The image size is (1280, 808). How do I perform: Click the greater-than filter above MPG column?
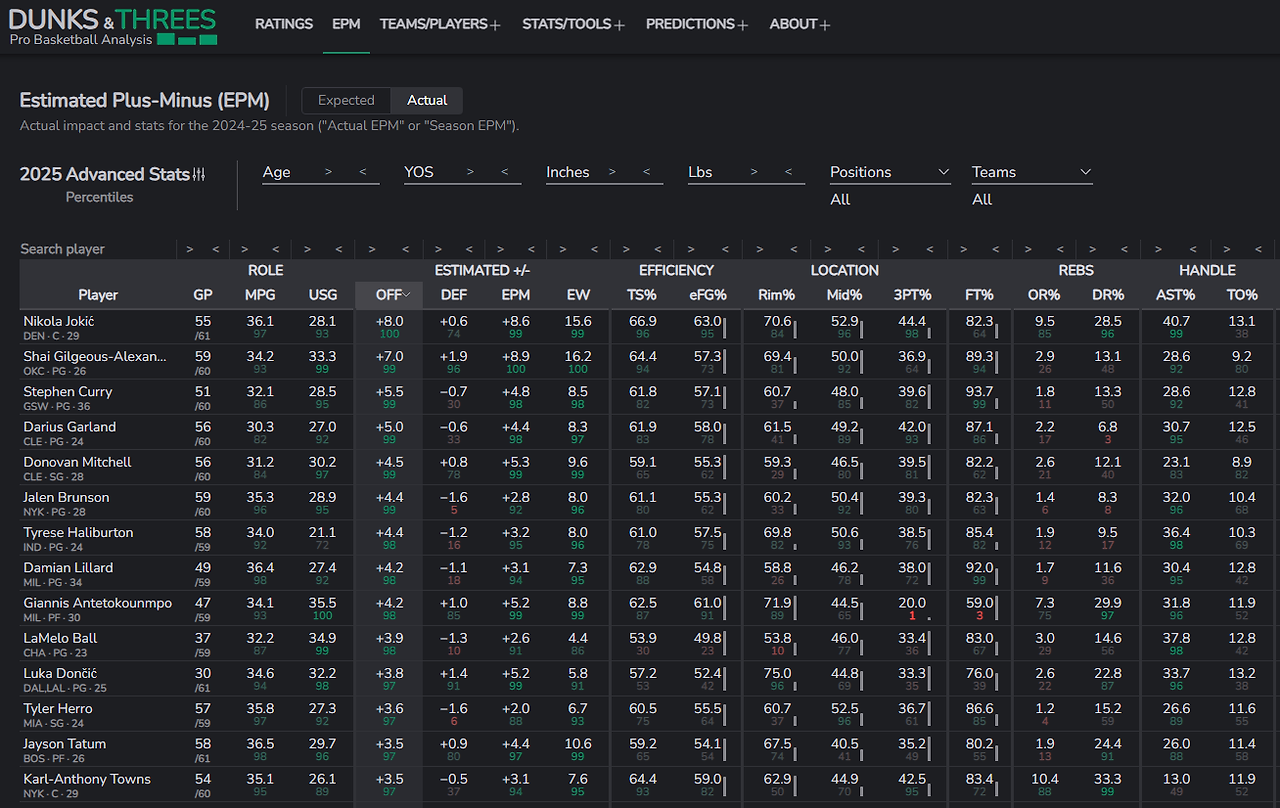pos(245,249)
